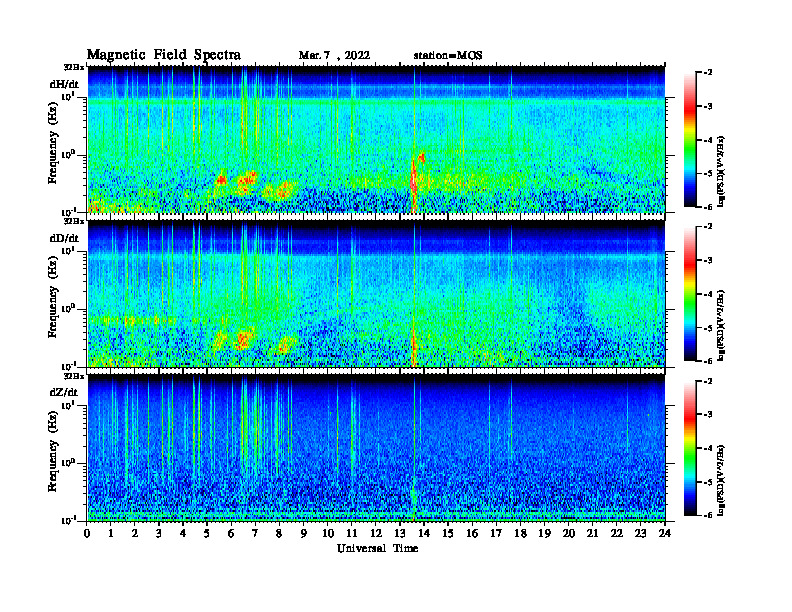Click the vertical spike near 13.5 UT in dZ/dt spectrogram
The image size is (792, 612).
point(414,449)
